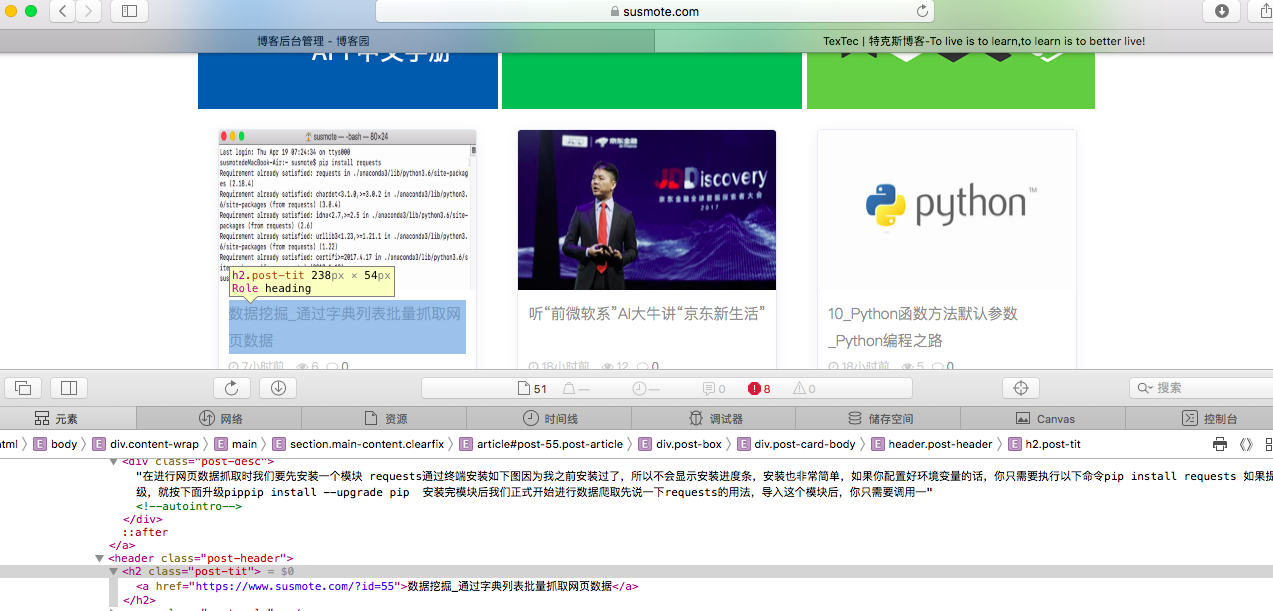Open post 听"前微软系"AI大牛讲"京东新生活"
1273x611 pixels.
coord(647,314)
